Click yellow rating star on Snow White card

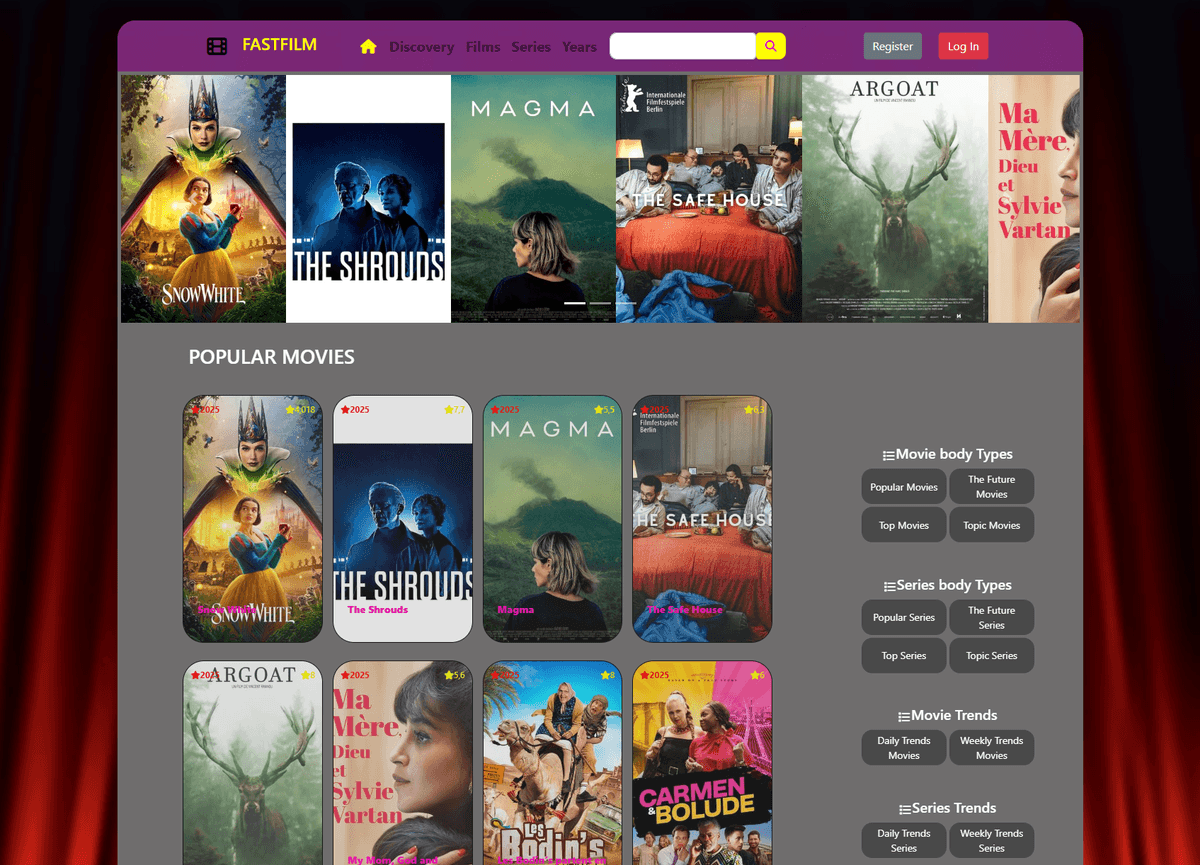(290, 410)
